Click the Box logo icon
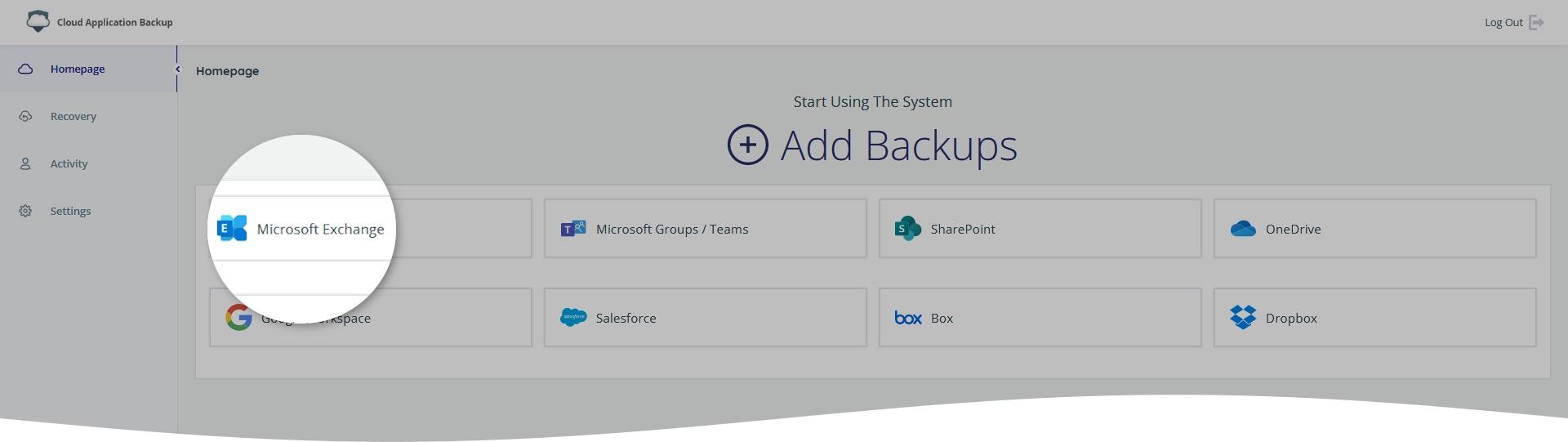 point(908,318)
